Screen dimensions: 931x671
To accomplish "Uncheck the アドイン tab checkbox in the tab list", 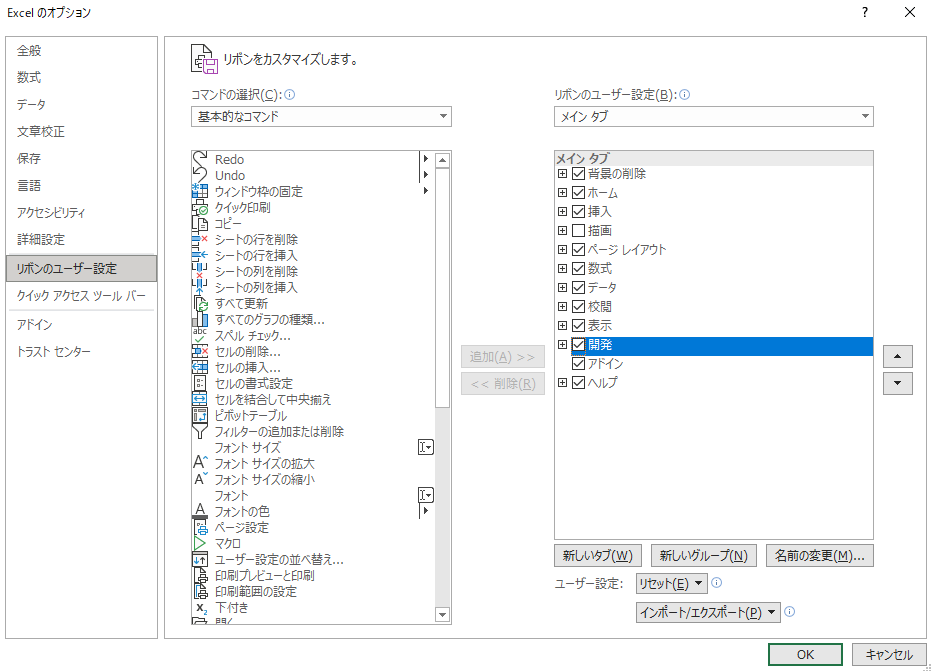I will click(x=578, y=363).
